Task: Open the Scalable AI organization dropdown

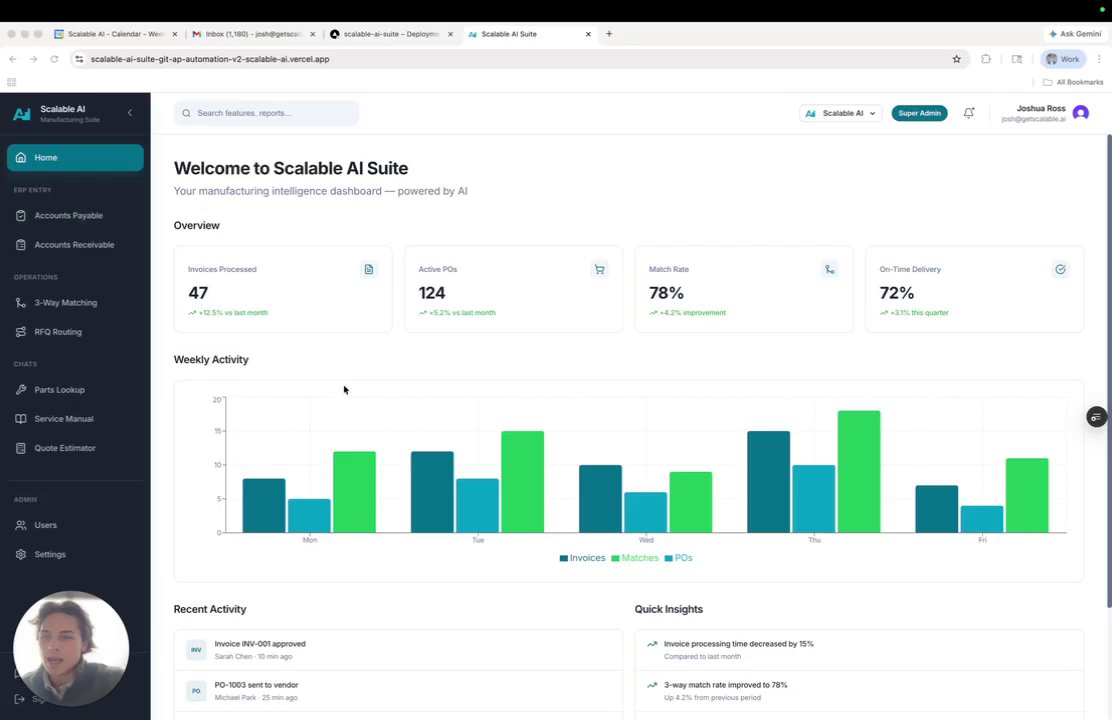Action: (x=841, y=113)
